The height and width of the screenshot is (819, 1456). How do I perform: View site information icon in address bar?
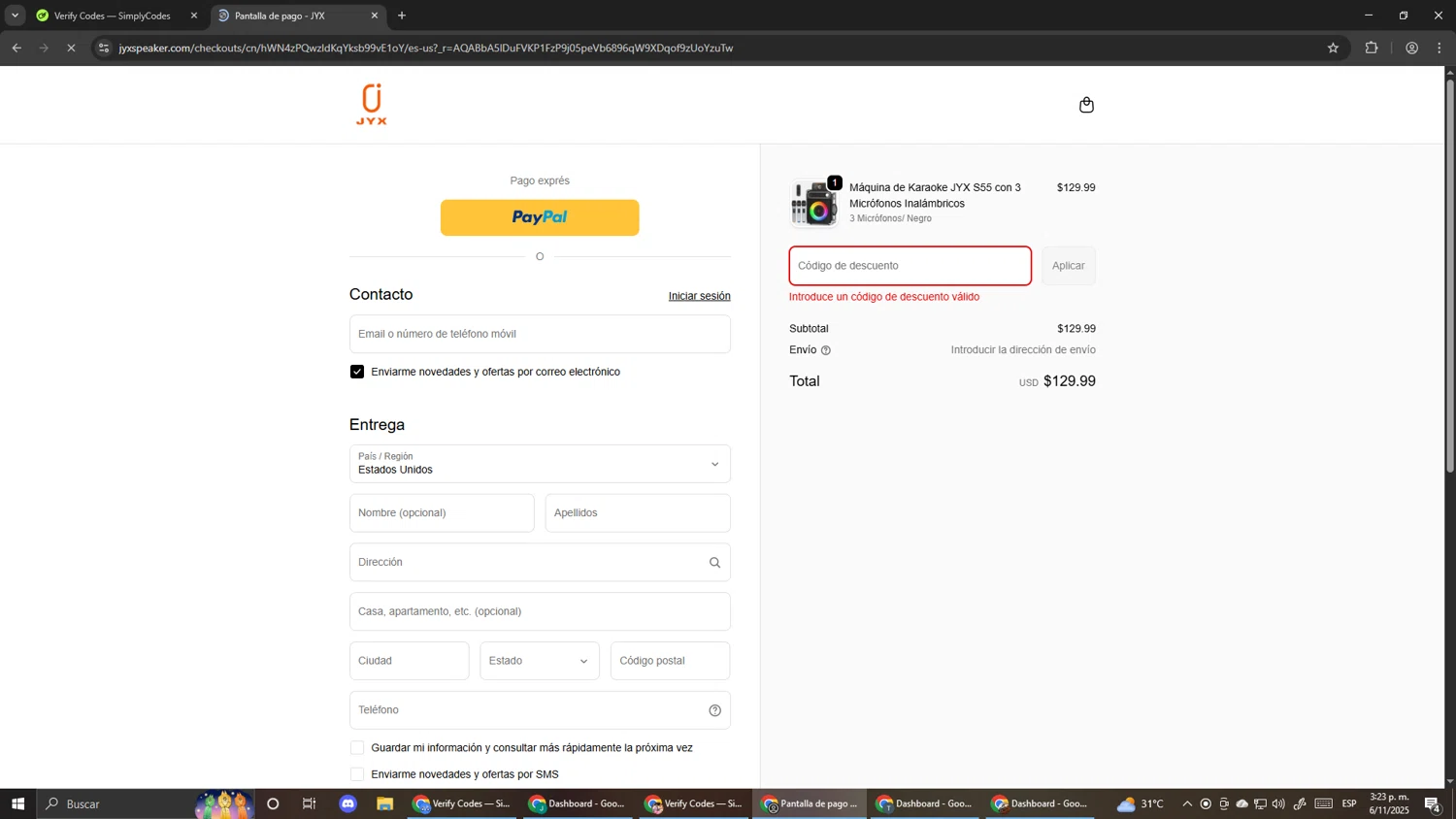point(105,48)
